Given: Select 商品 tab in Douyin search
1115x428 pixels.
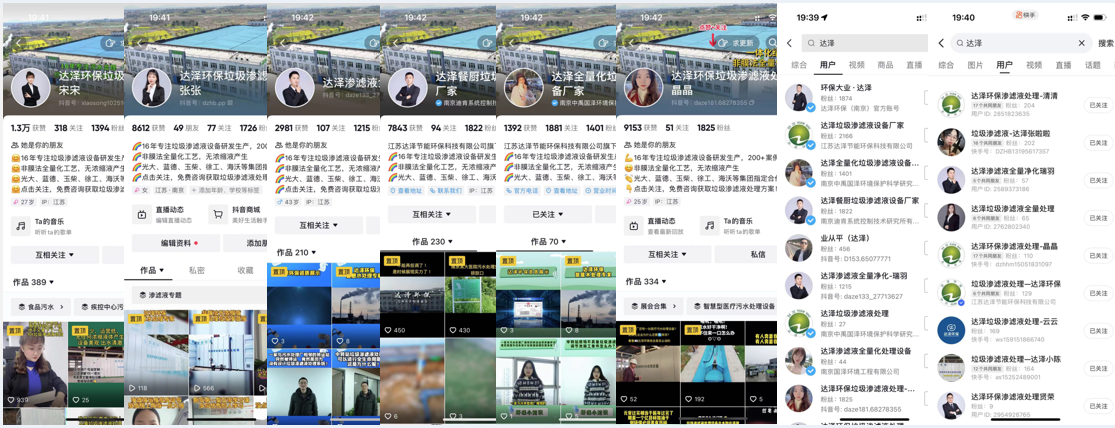Looking at the screenshot, I should click(x=885, y=65).
